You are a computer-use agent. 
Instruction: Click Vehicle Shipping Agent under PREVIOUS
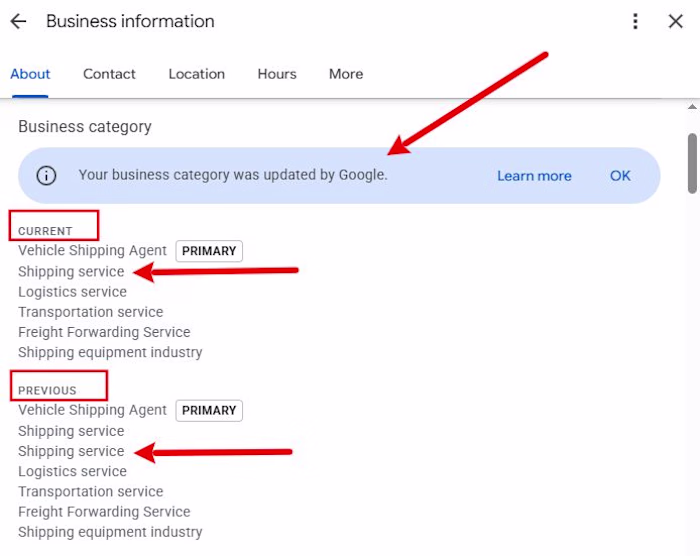[x=92, y=410]
